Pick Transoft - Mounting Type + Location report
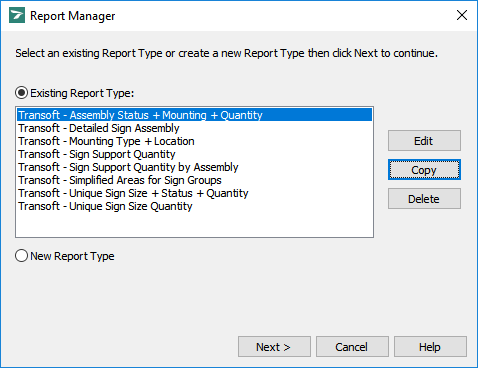478x368 pixels. pos(194,141)
